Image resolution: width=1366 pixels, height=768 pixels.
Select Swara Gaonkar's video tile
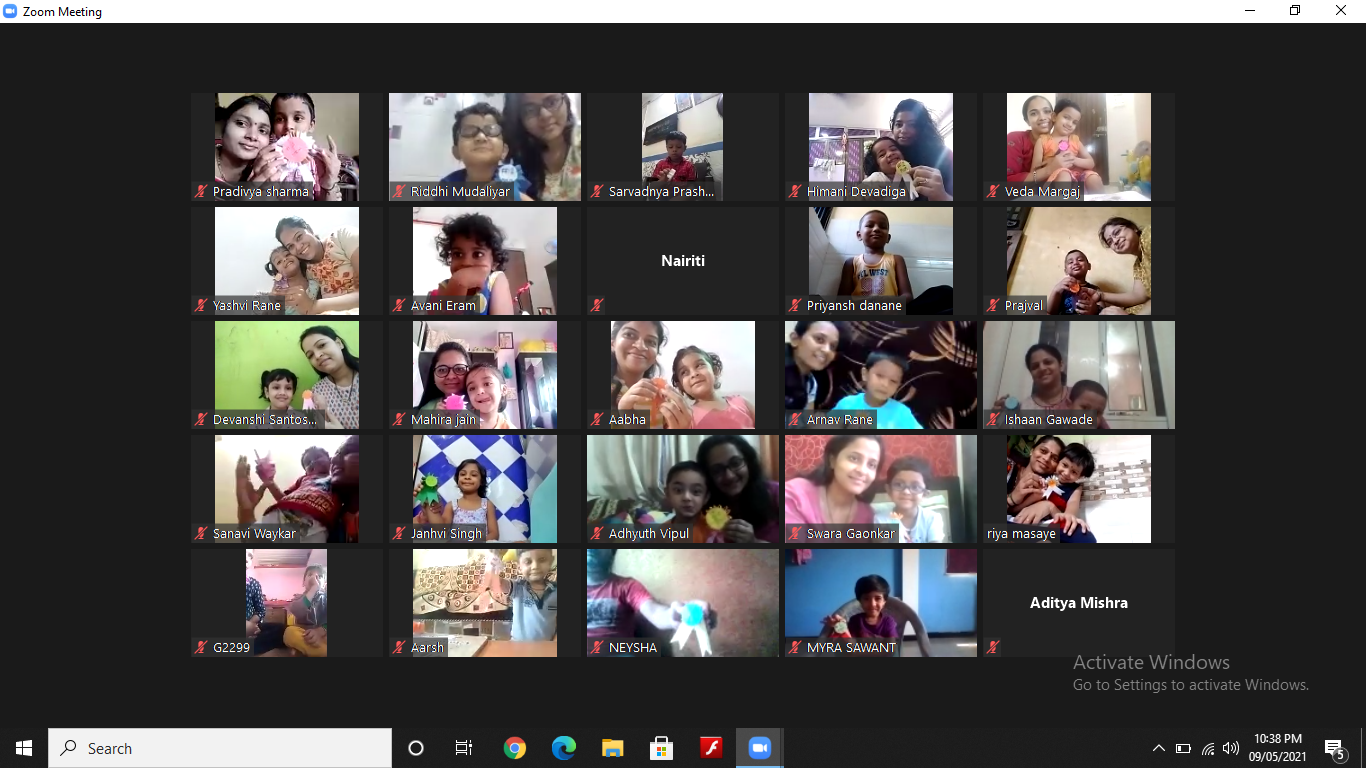[x=881, y=489]
